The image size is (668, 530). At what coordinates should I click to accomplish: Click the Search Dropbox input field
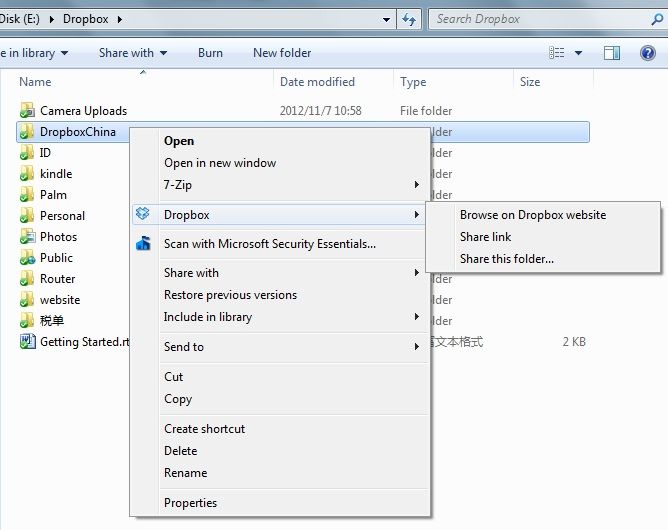pyautogui.click(x=539, y=19)
